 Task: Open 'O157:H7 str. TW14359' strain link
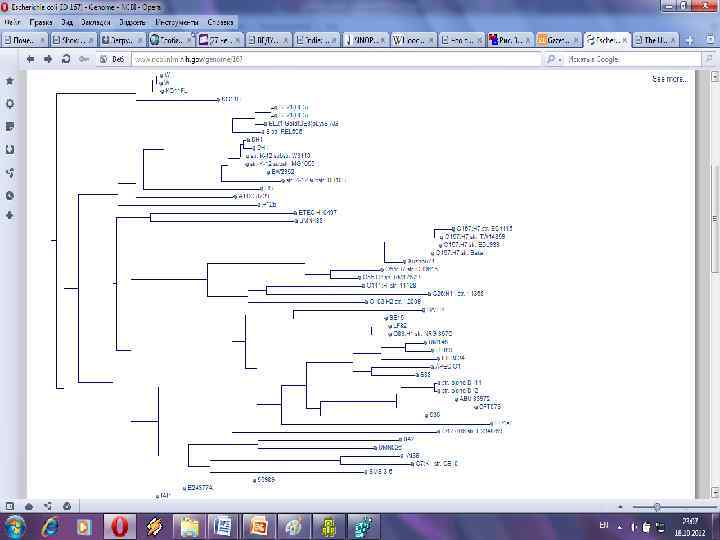pos(474,236)
